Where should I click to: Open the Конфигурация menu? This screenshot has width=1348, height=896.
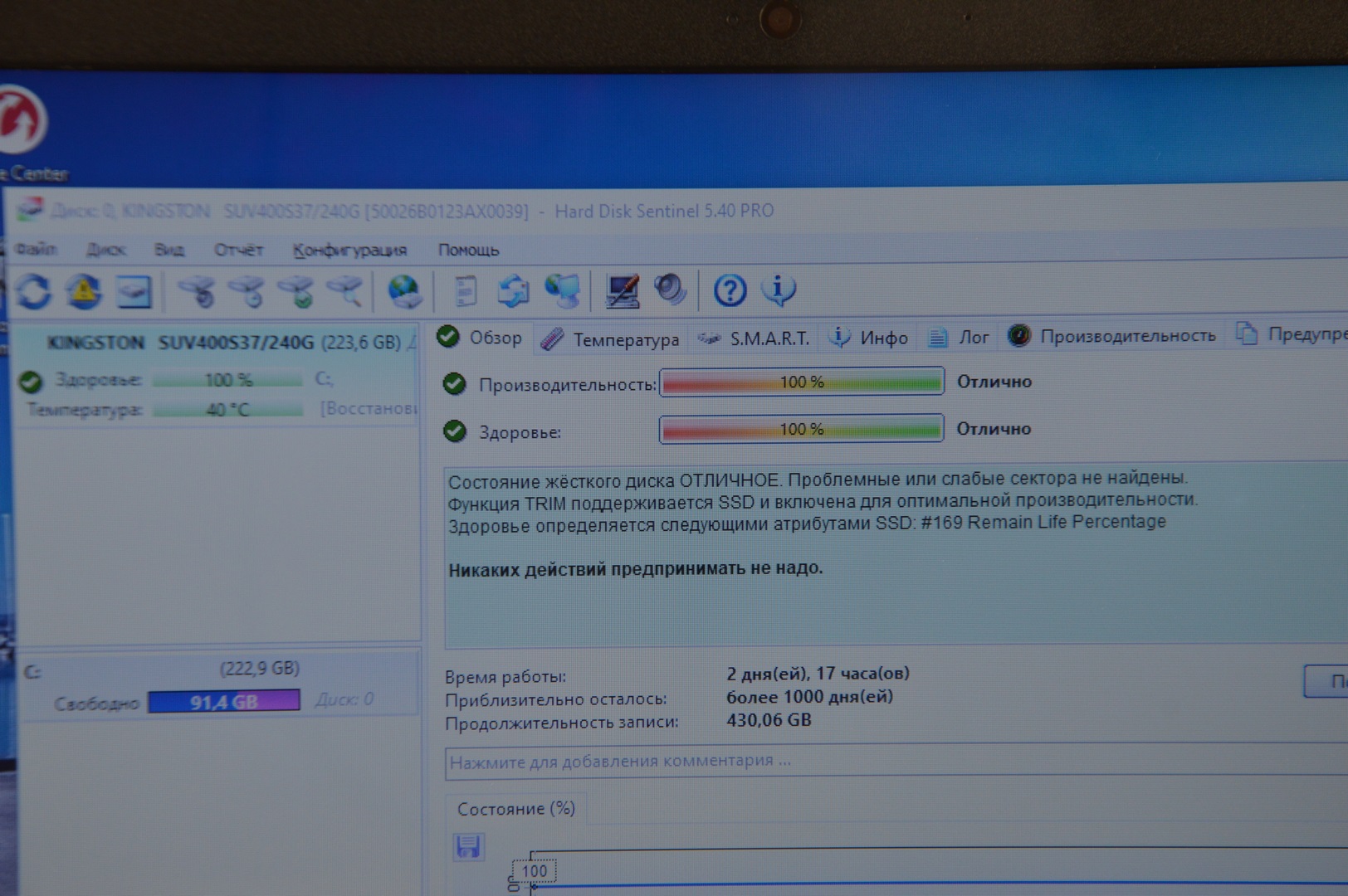tap(349, 250)
